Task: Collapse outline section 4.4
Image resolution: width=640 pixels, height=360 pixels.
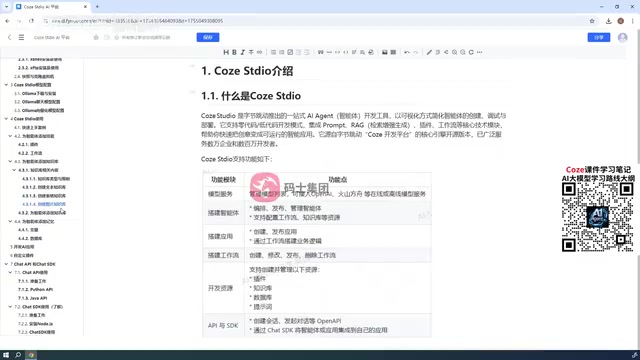Action: click(10, 221)
